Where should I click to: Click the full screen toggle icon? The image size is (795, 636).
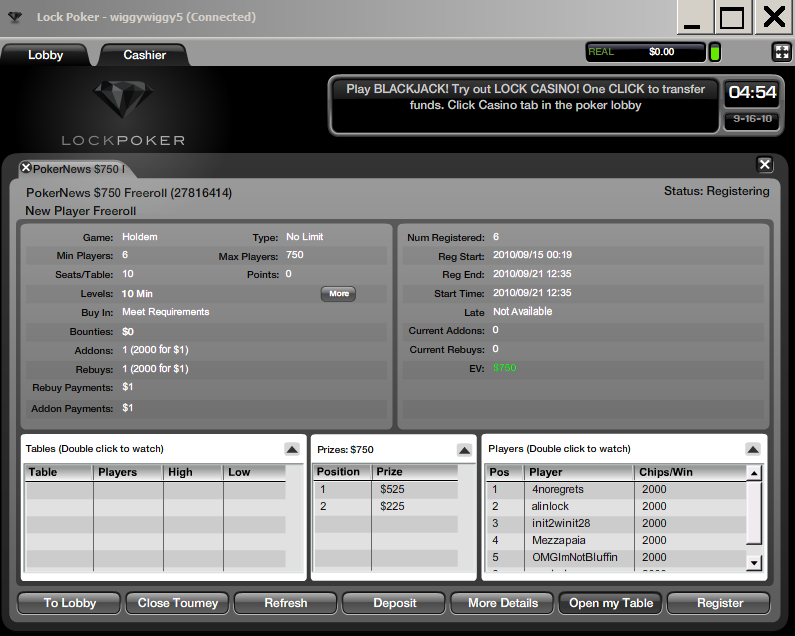pos(781,52)
